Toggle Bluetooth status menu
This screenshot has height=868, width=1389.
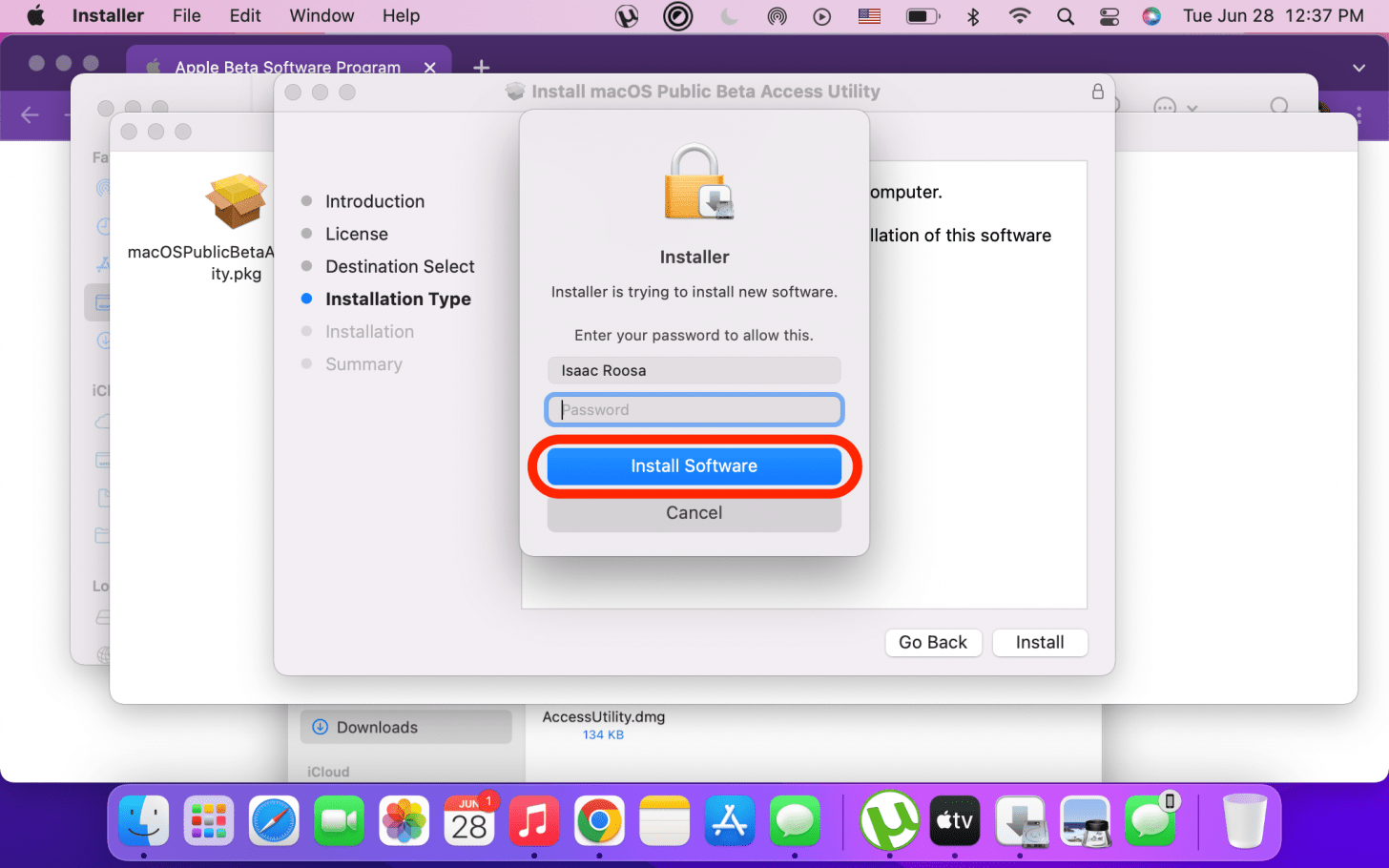[973, 16]
